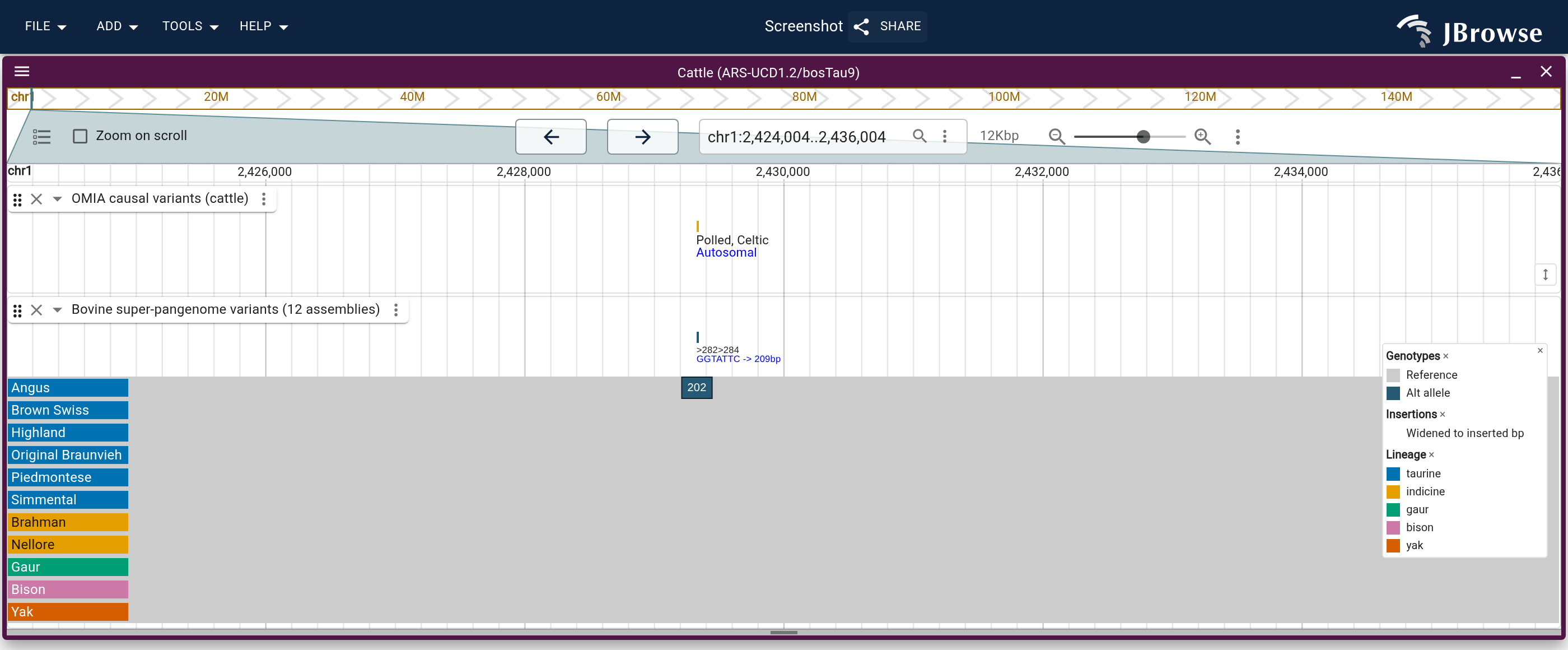Image resolution: width=1568 pixels, height=650 pixels.
Task: Open the track selector list icon
Action: pyautogui.click(x=41, y=137)
